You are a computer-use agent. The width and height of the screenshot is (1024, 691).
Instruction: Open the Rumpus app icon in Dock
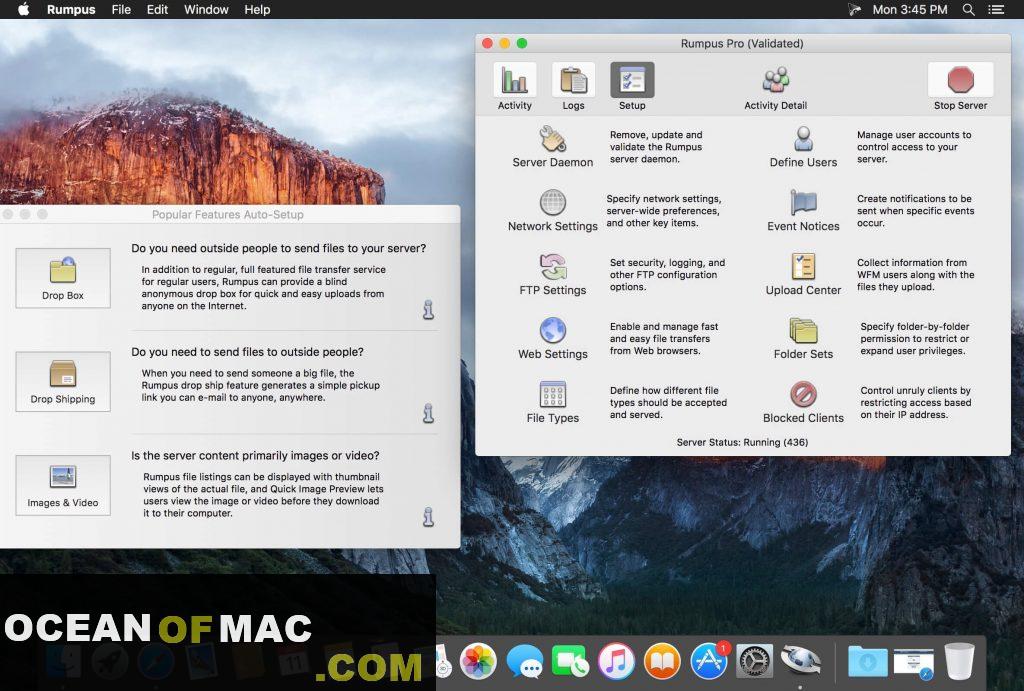pos(801,661)
